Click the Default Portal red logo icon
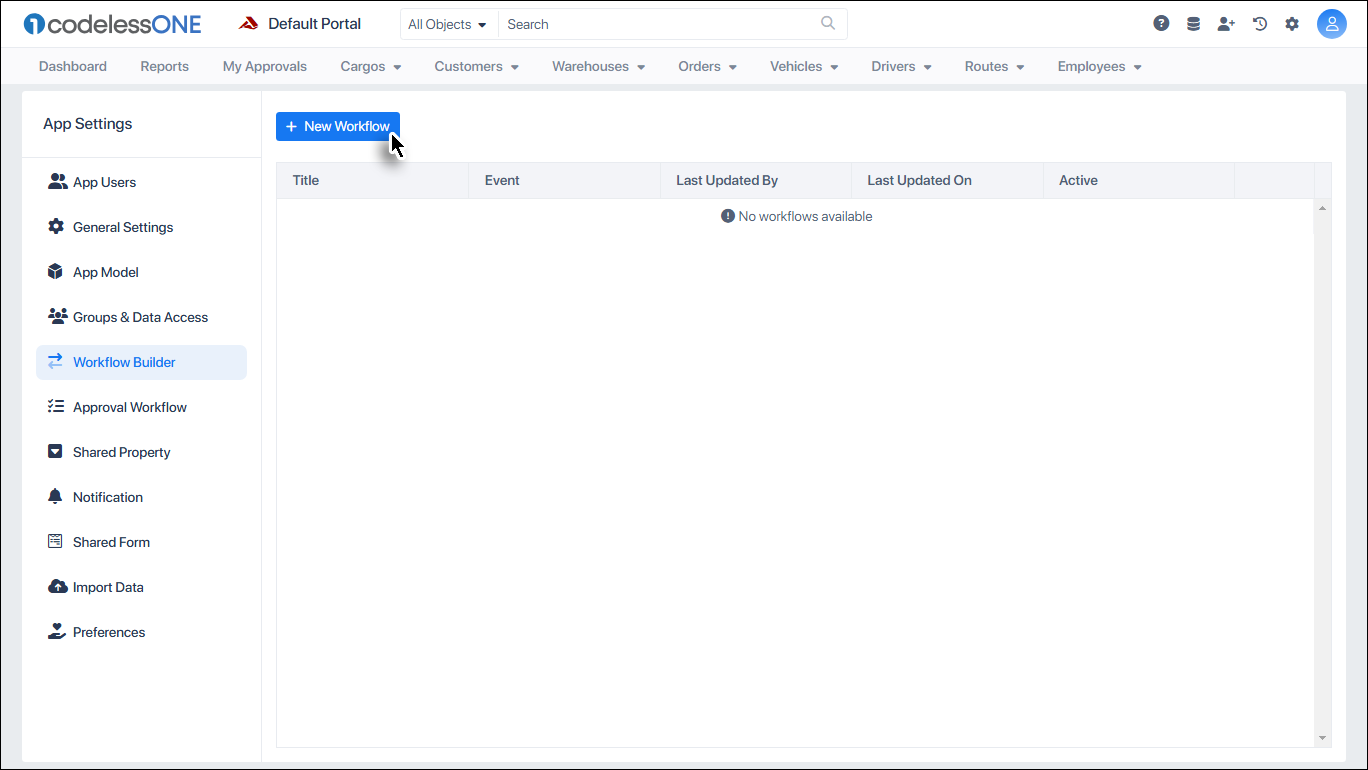 (x=248, y=24)
